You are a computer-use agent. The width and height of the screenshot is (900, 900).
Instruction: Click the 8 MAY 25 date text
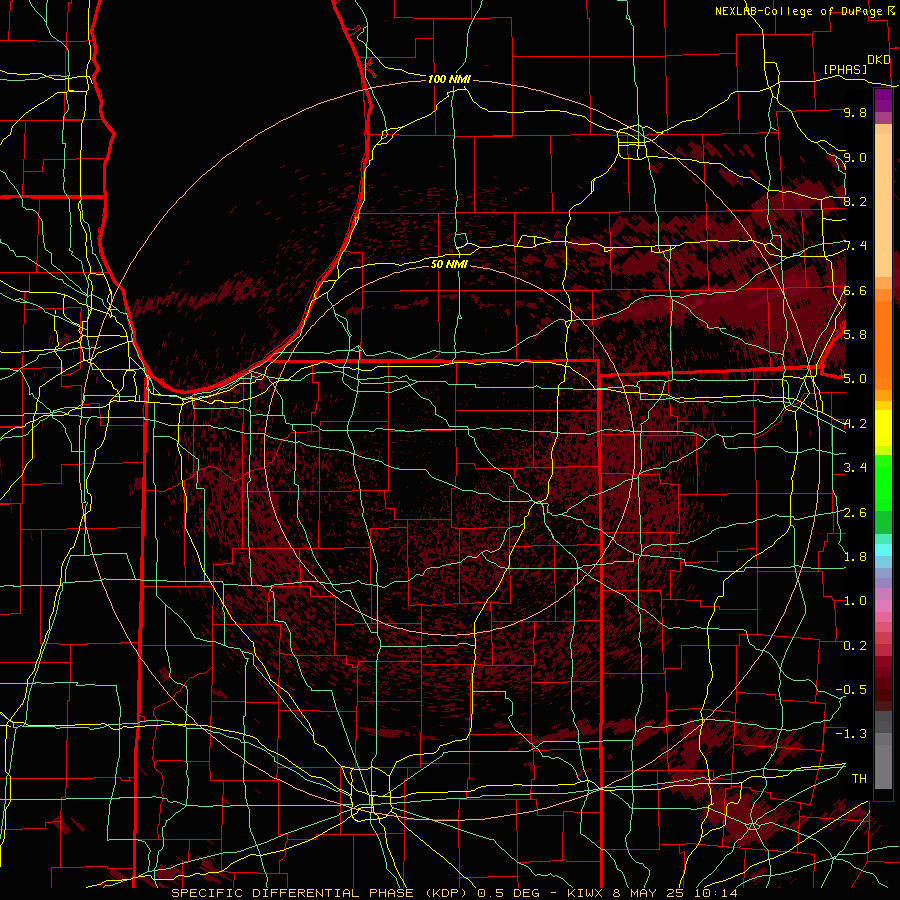(x=650, y=893)
